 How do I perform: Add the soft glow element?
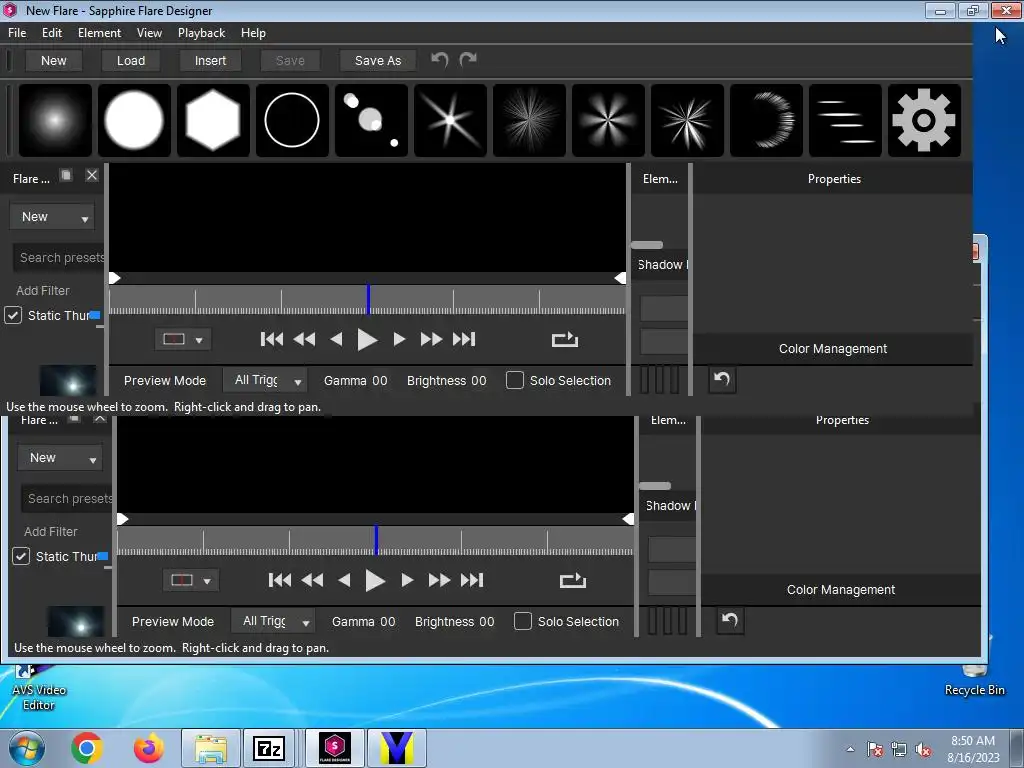[x=56, y=120]
